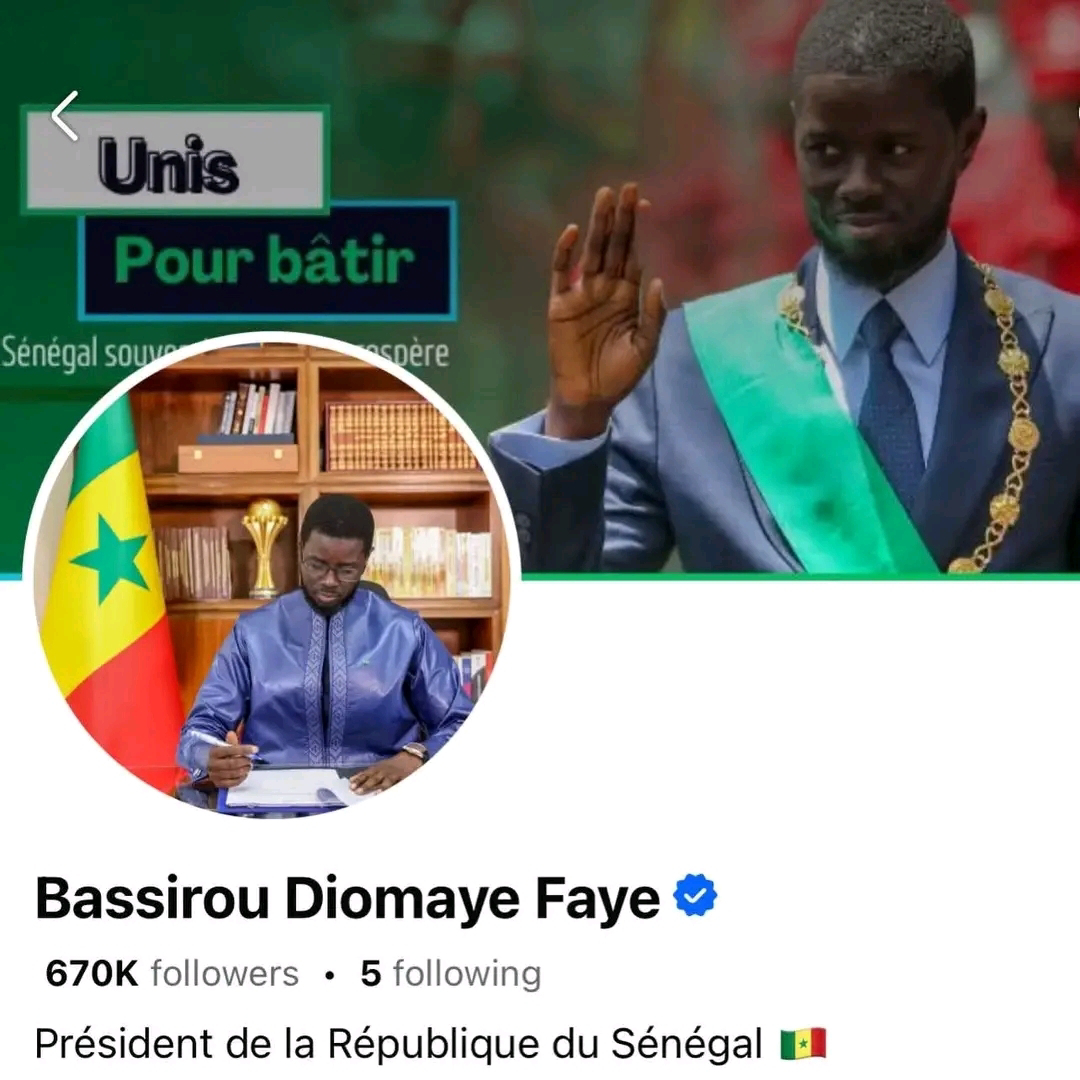
Task: Click the blue necktie in the cover photo
Action: point(890,399)
